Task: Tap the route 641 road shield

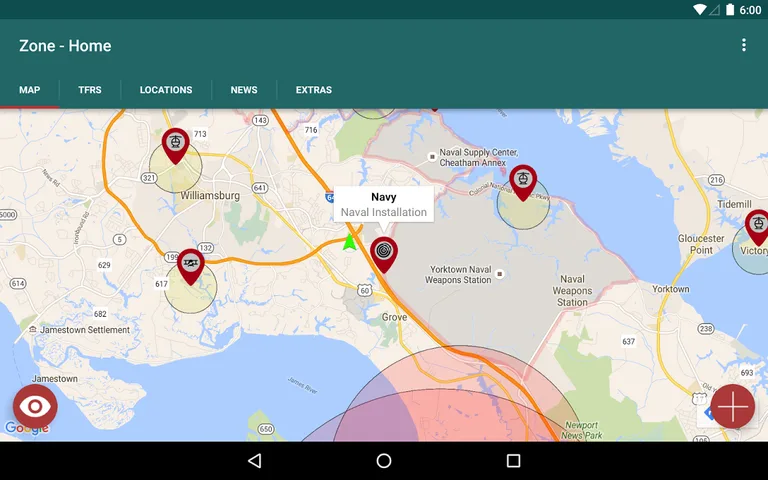Action: [260, 188]
